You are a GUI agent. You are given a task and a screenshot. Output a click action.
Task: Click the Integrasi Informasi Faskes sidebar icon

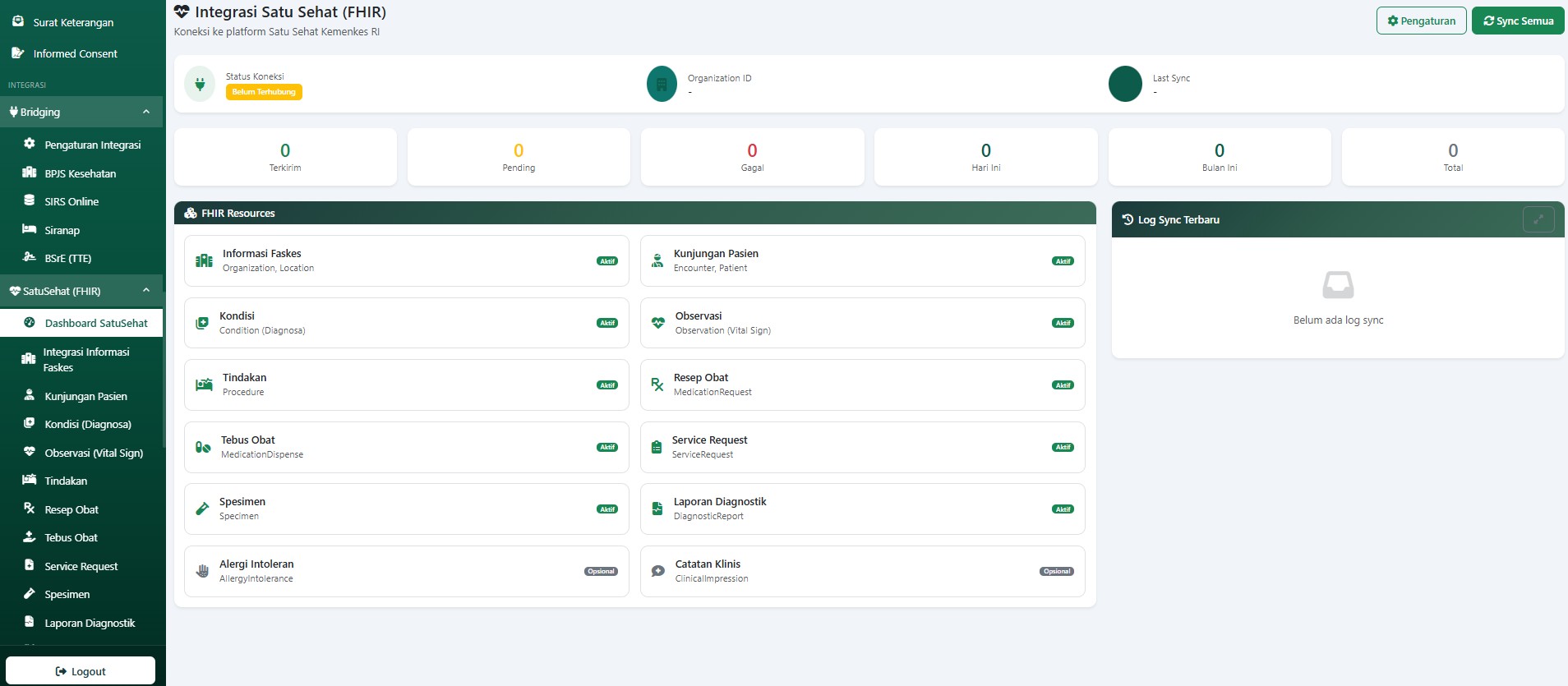(29, 359)
